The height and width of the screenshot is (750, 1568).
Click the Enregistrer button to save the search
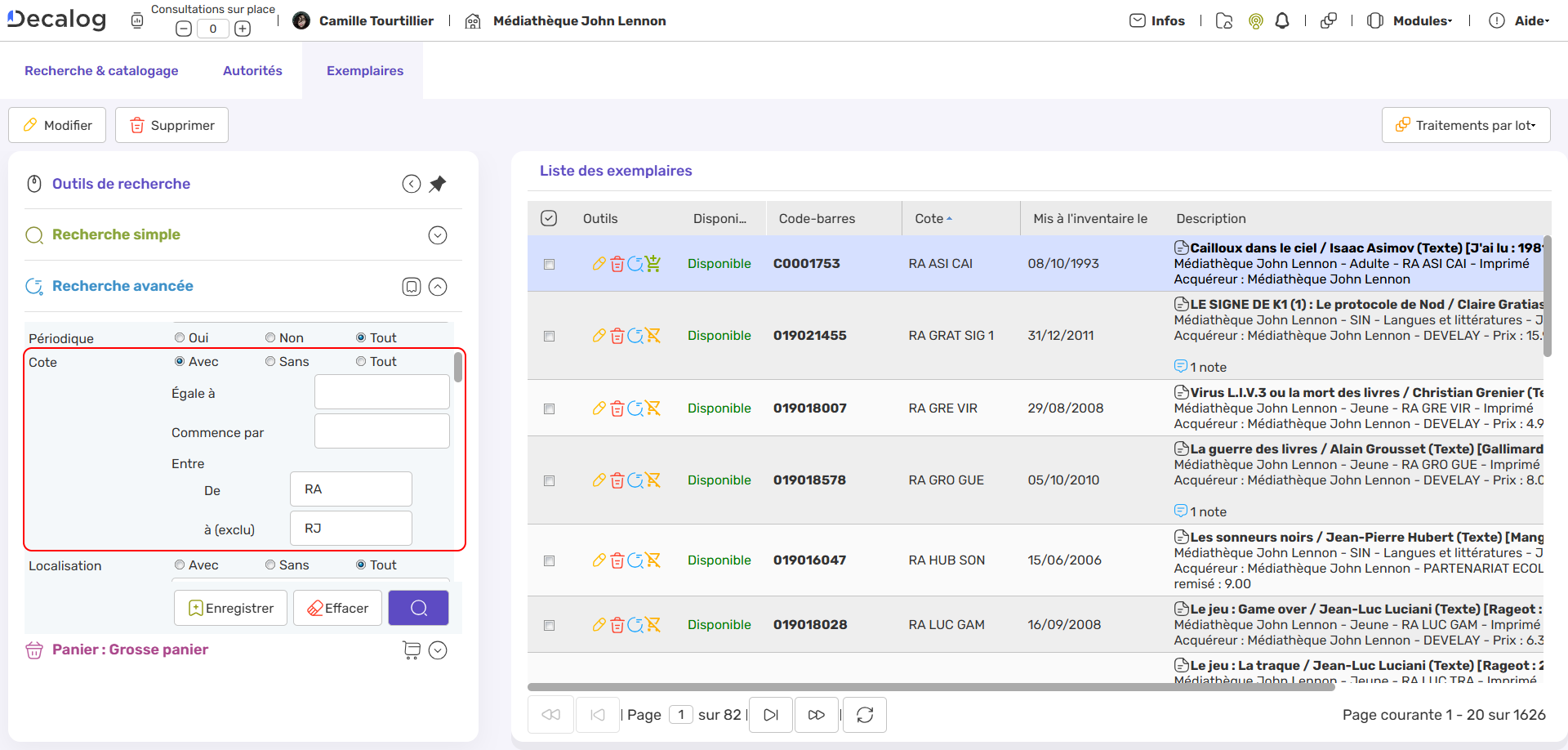click(x=230, y=608)
